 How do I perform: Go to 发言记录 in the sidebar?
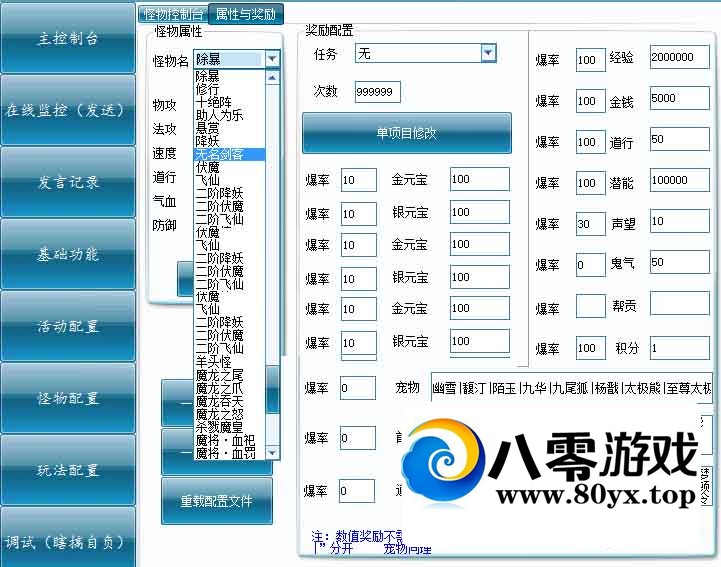click(68, 183)
